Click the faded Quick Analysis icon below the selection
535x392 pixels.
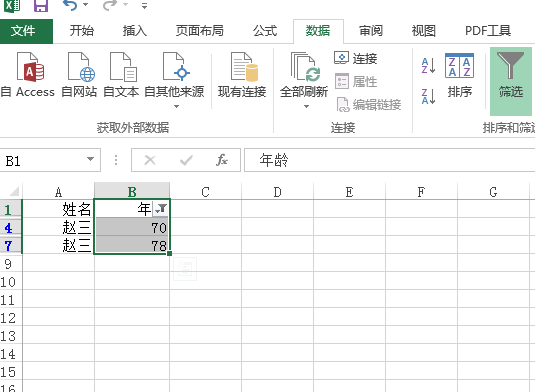click(185, 269)
